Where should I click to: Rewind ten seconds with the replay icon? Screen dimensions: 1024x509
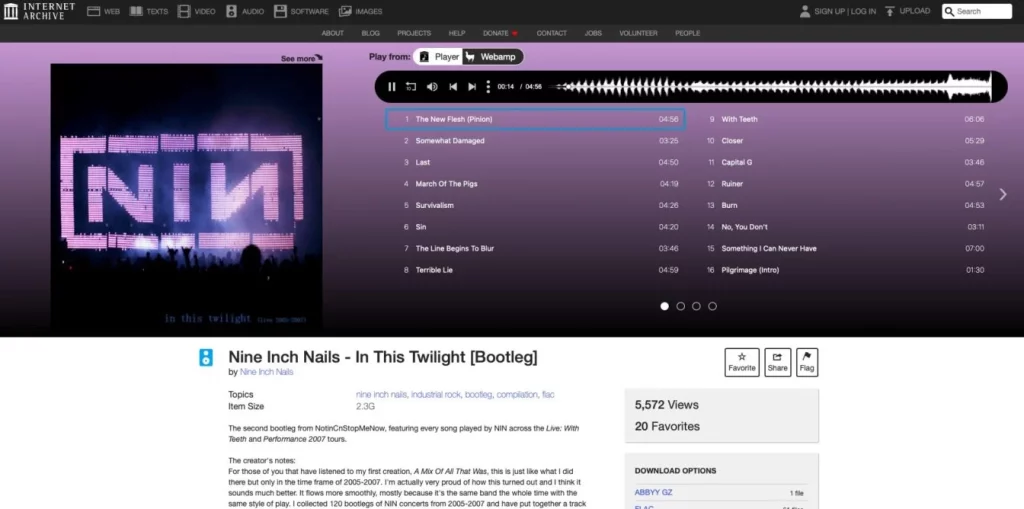click(411, 87)
